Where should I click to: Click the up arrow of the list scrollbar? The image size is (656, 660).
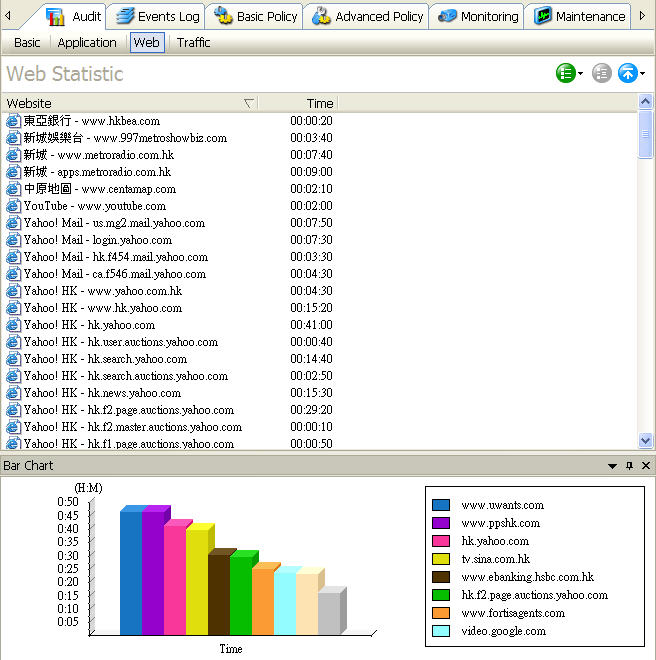coord(645,101)
